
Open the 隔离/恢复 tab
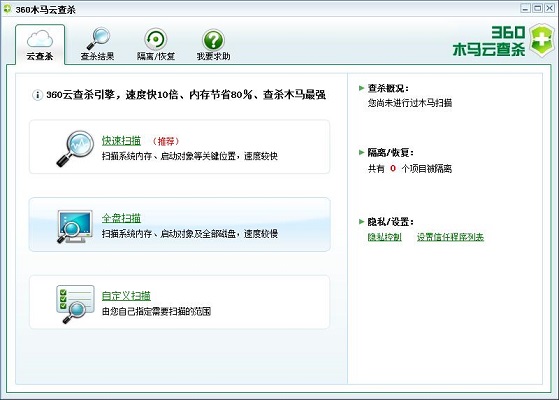[156, 56]
